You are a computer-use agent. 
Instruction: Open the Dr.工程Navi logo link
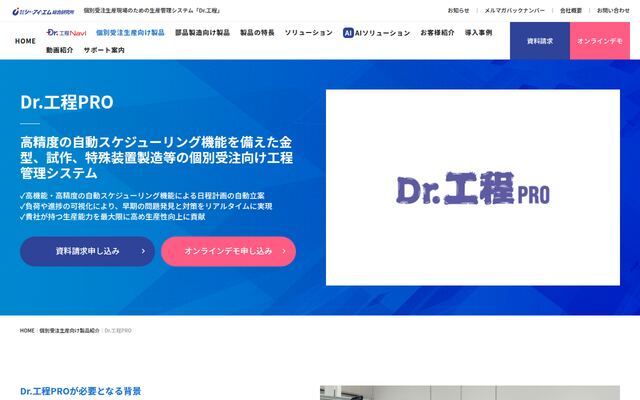point(66,33)
